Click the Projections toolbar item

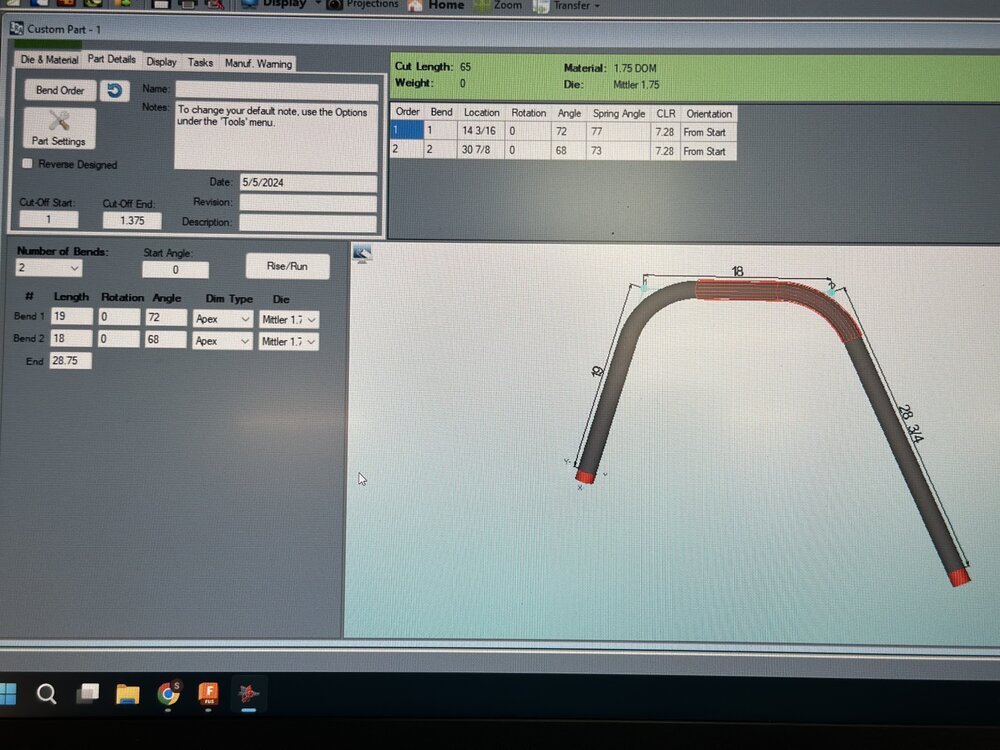pos(362,4)
